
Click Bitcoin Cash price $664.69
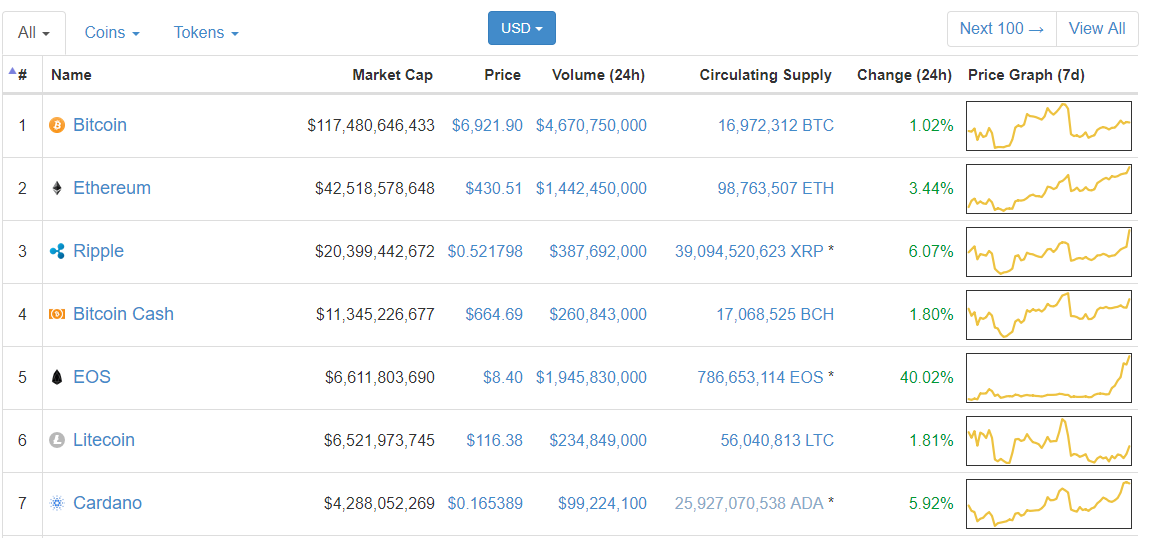point(494,314)
